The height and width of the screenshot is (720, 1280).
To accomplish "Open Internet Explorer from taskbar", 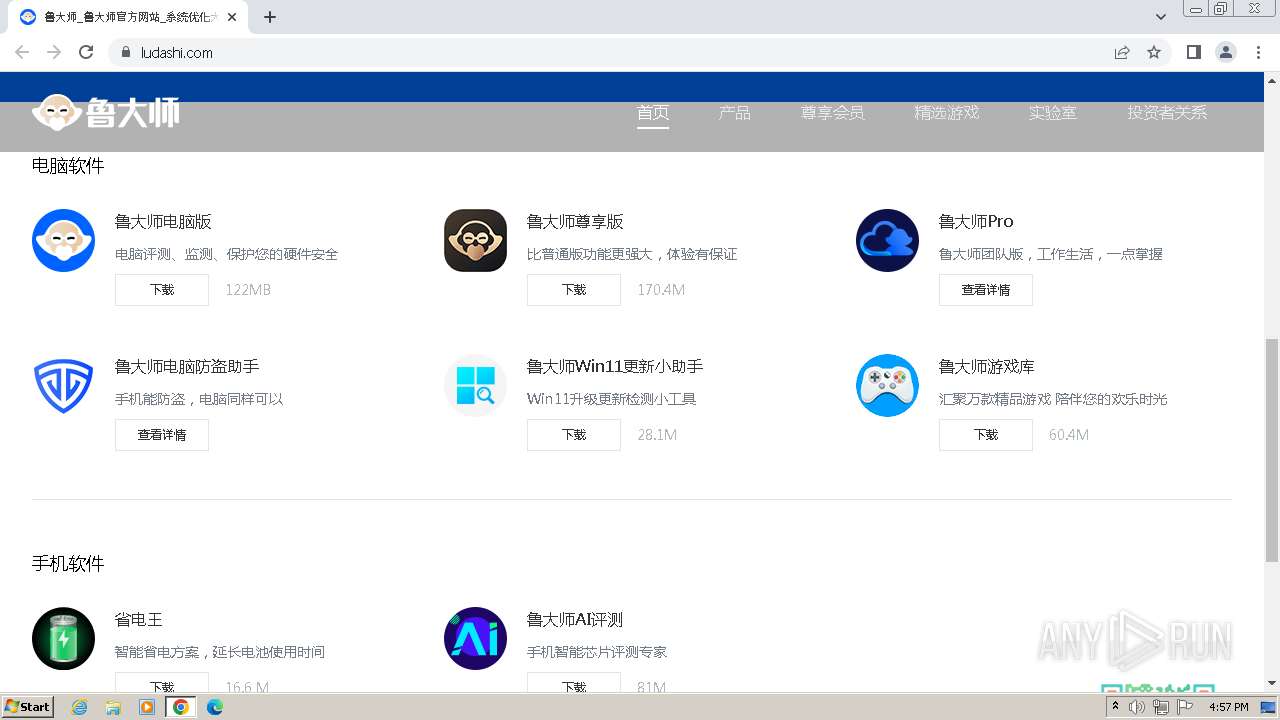I will click(x=79, y=707).
